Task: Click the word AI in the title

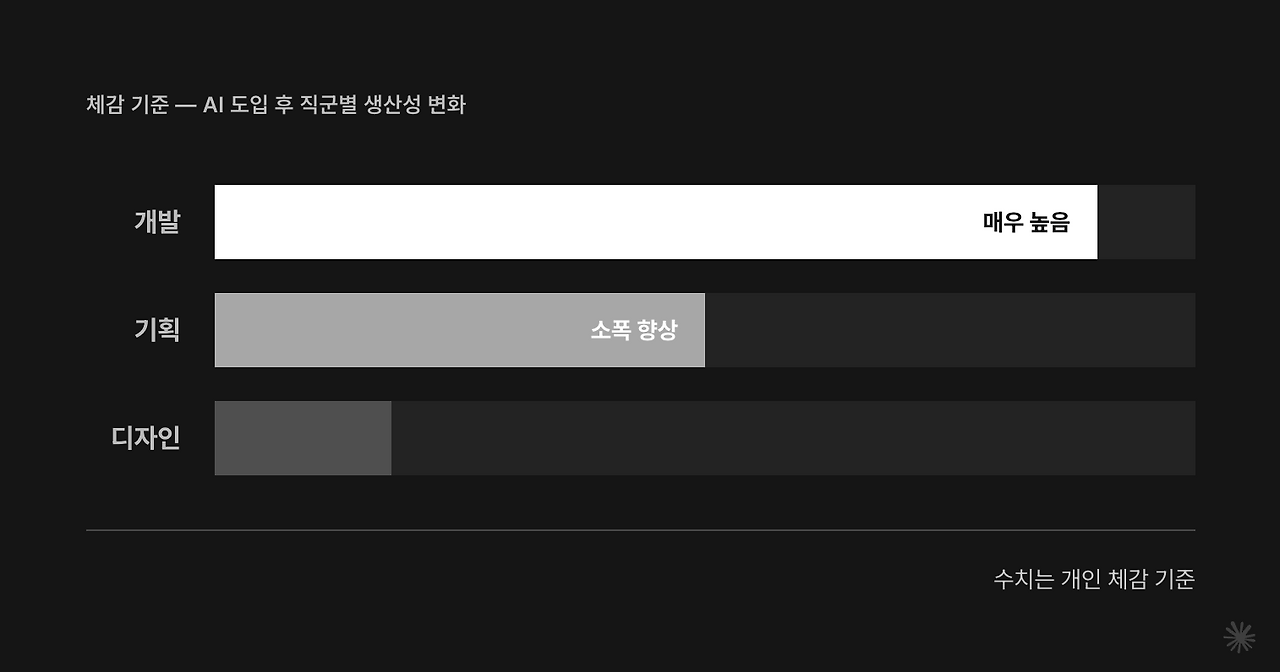Action: [x=213, y=104]
